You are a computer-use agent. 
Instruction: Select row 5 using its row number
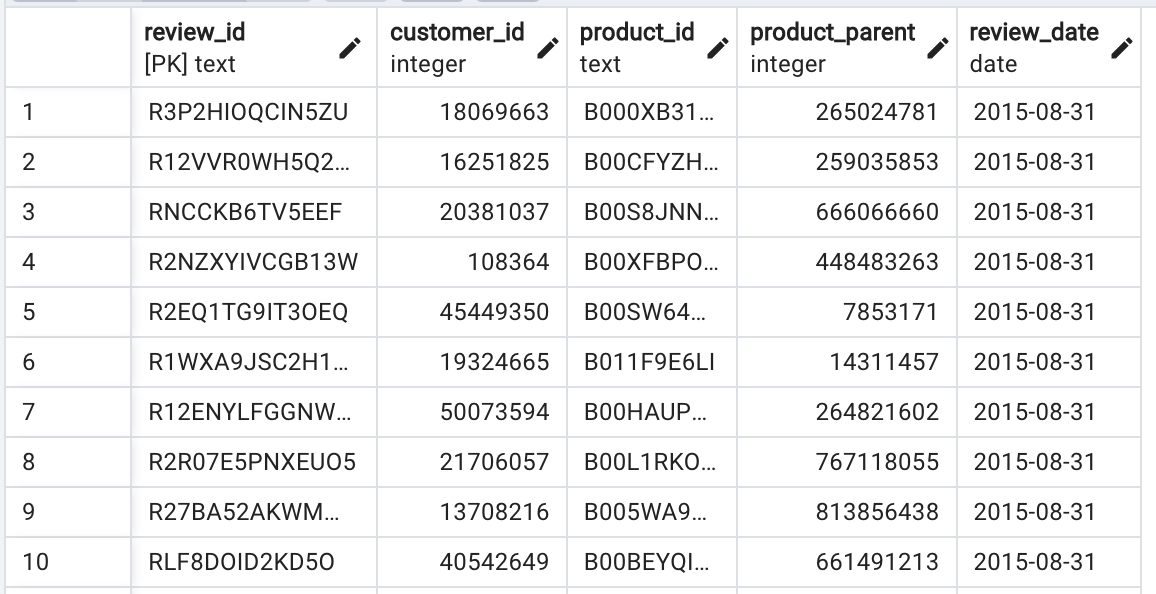click(x=65, y=312)
